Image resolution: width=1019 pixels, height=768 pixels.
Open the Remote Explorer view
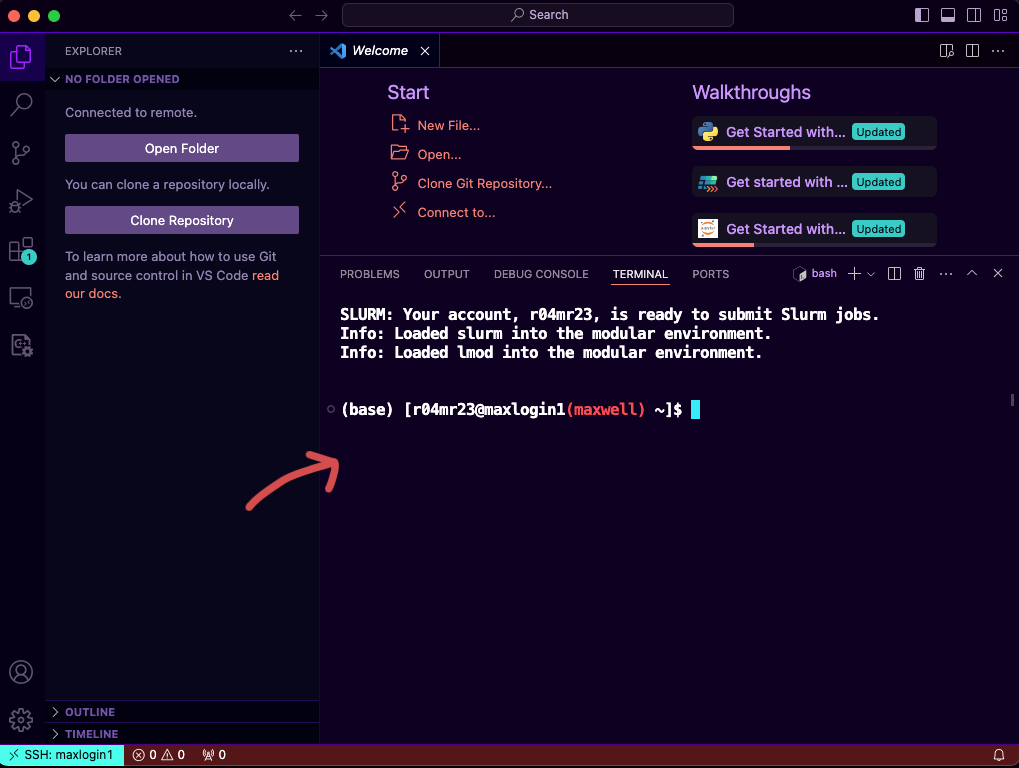(x=21, y=298)
